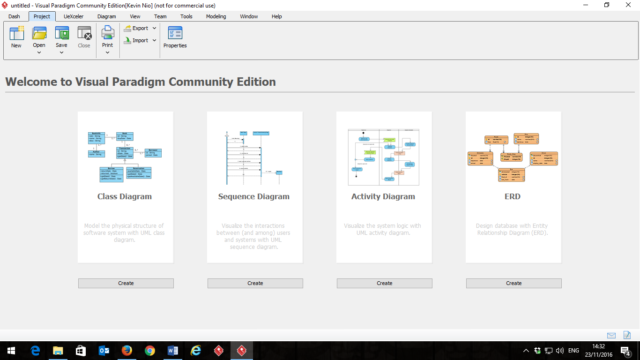The height and width of the screenshot is (360, 640).
Task: Expand the Save dropdown arrow
Action: (x=62, y=53)
